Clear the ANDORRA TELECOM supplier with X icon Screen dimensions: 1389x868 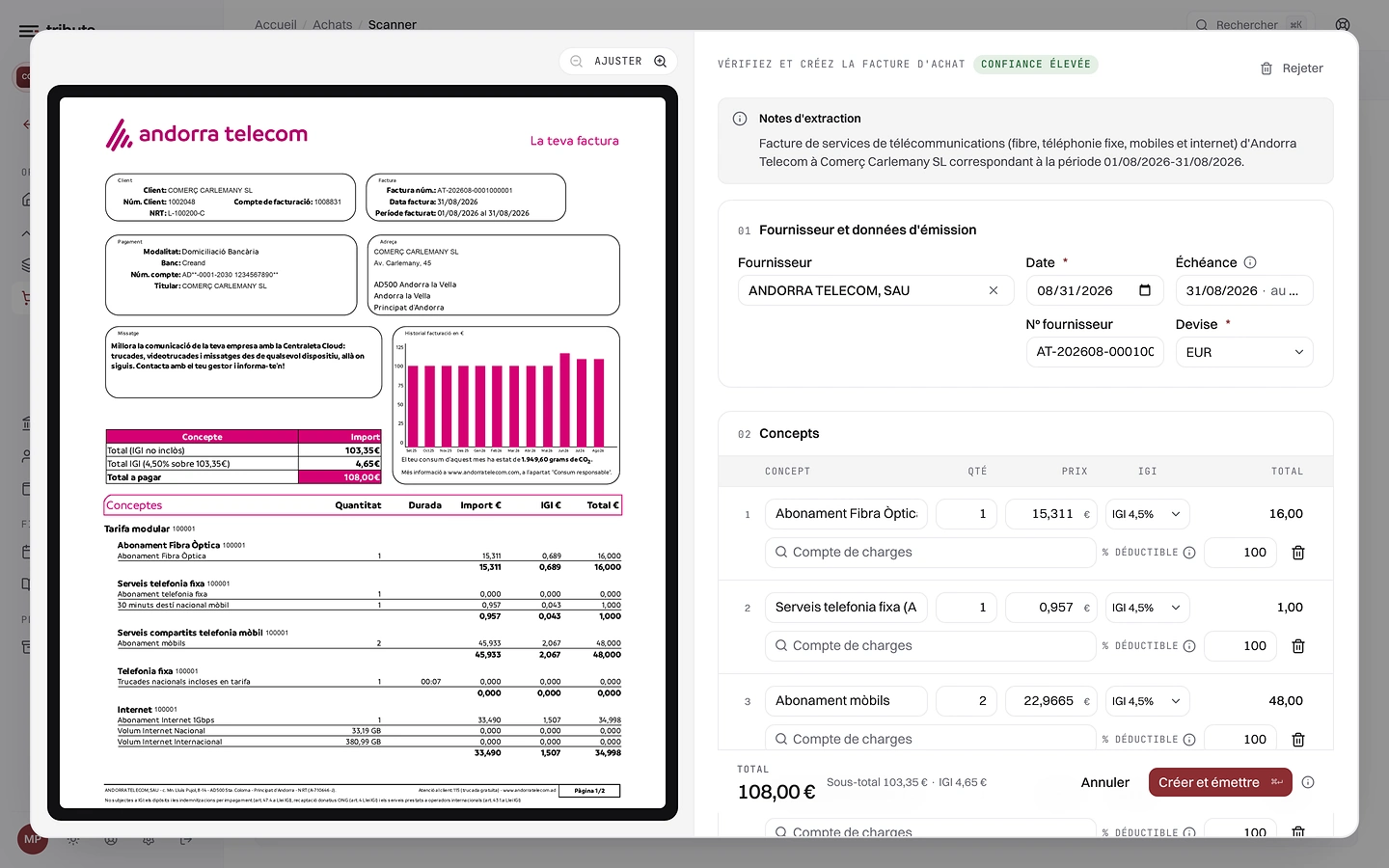994,290
